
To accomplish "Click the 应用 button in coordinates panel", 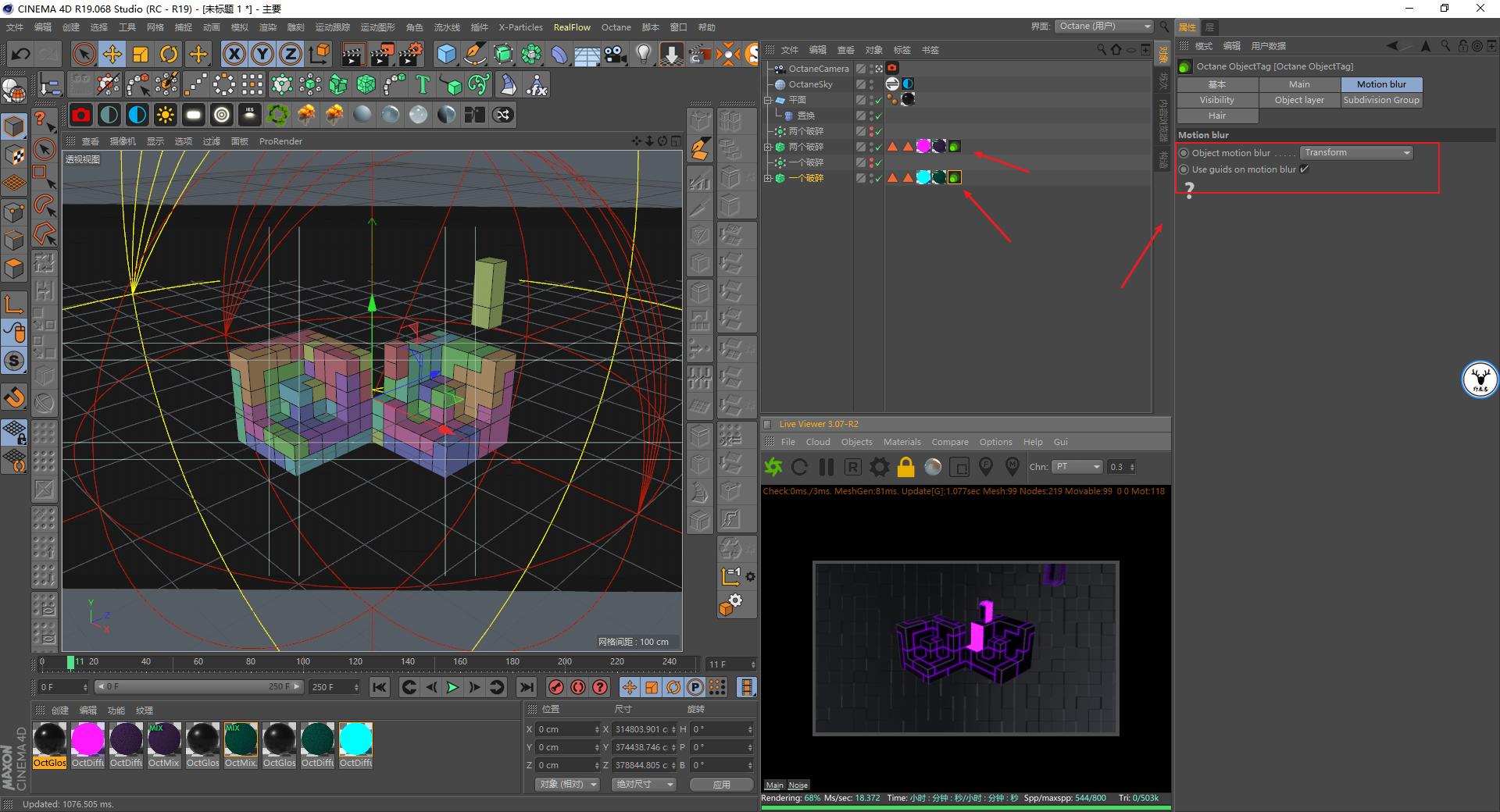I will pos(721,785).
